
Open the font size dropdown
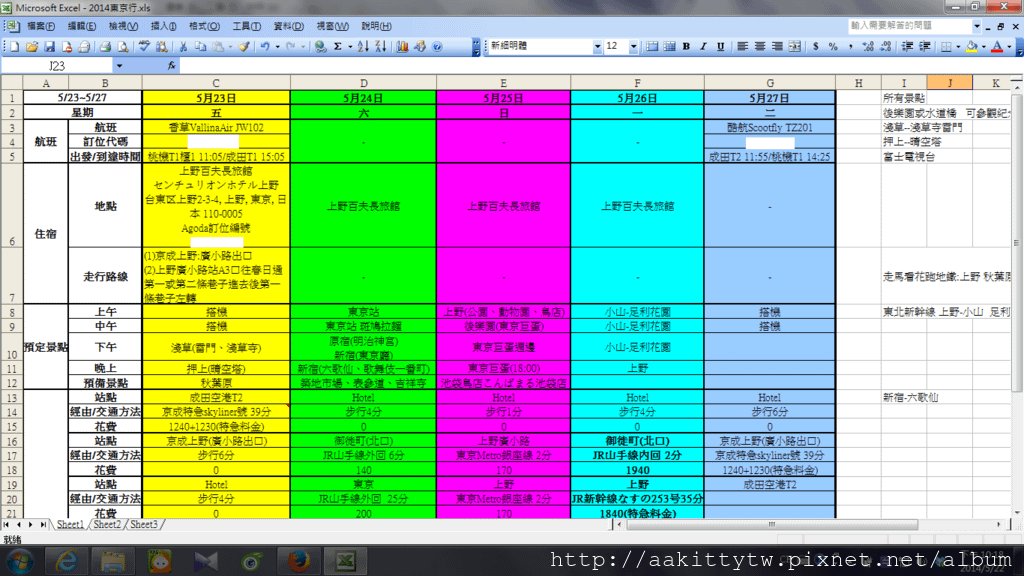tap(633, 46)
